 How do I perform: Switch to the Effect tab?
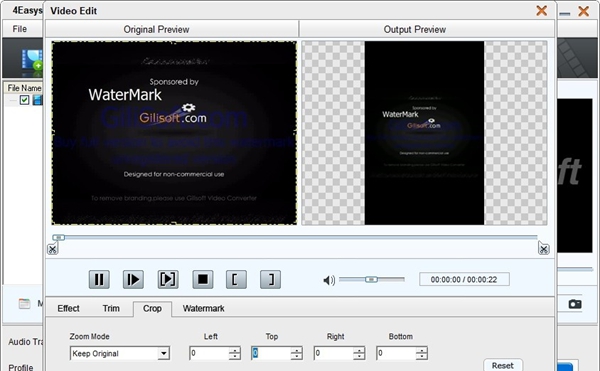68,308
